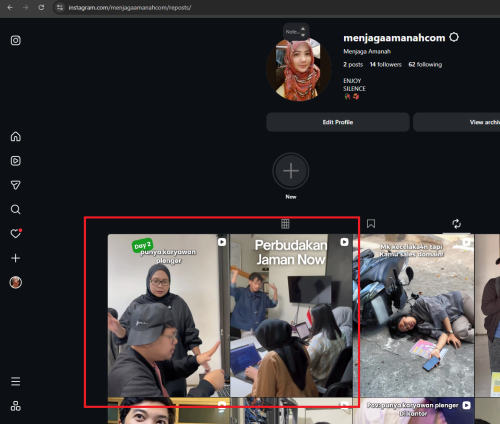500x424 pixels.
Task: Click the browser address bar URL
Action: point(130,7)
